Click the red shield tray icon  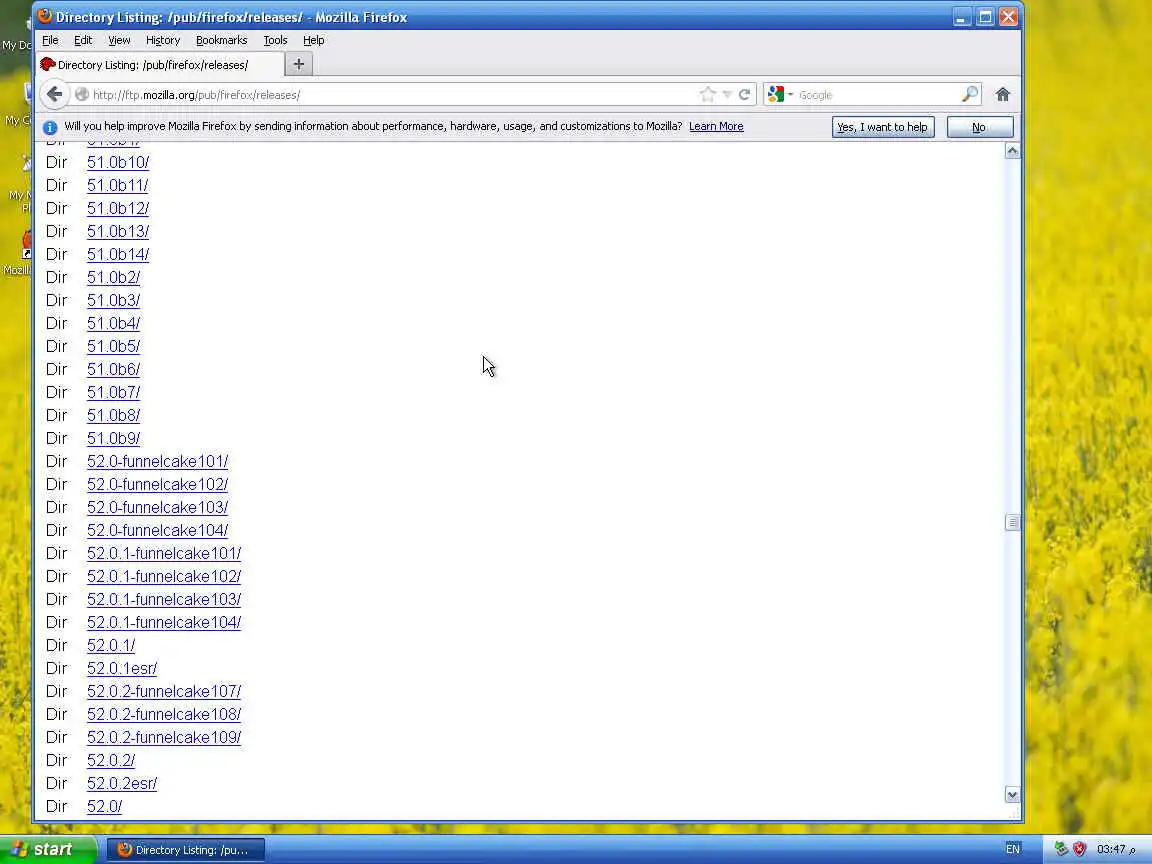click(1079, 849)
